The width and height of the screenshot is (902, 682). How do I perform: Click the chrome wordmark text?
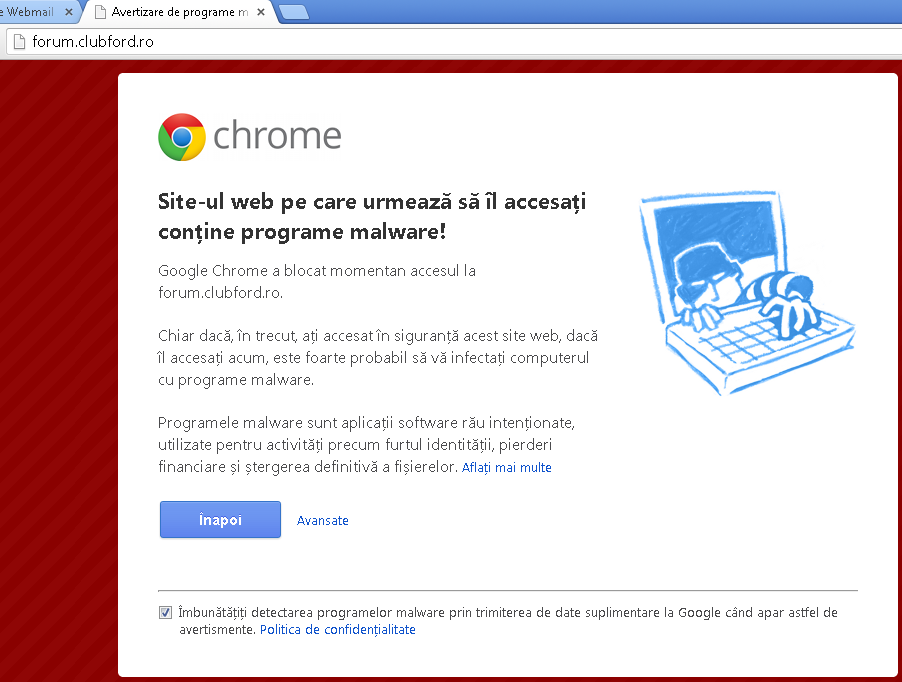coord(277,136)
